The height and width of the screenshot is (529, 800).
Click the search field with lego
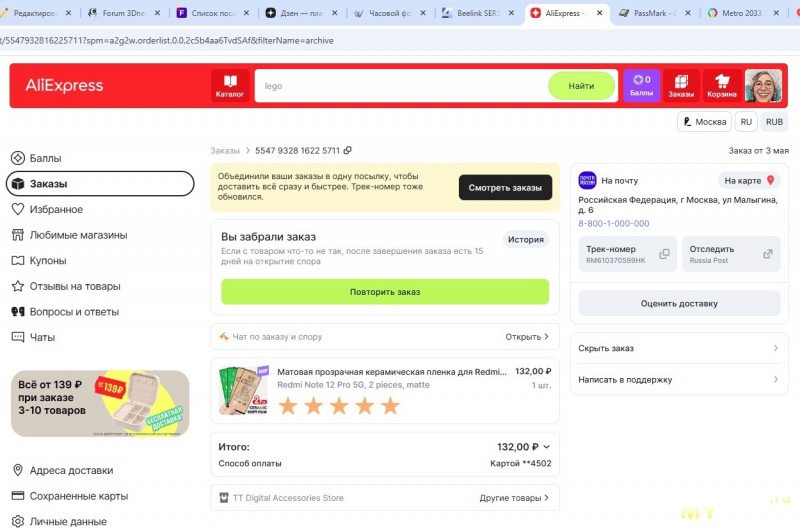tap(402, 86)
